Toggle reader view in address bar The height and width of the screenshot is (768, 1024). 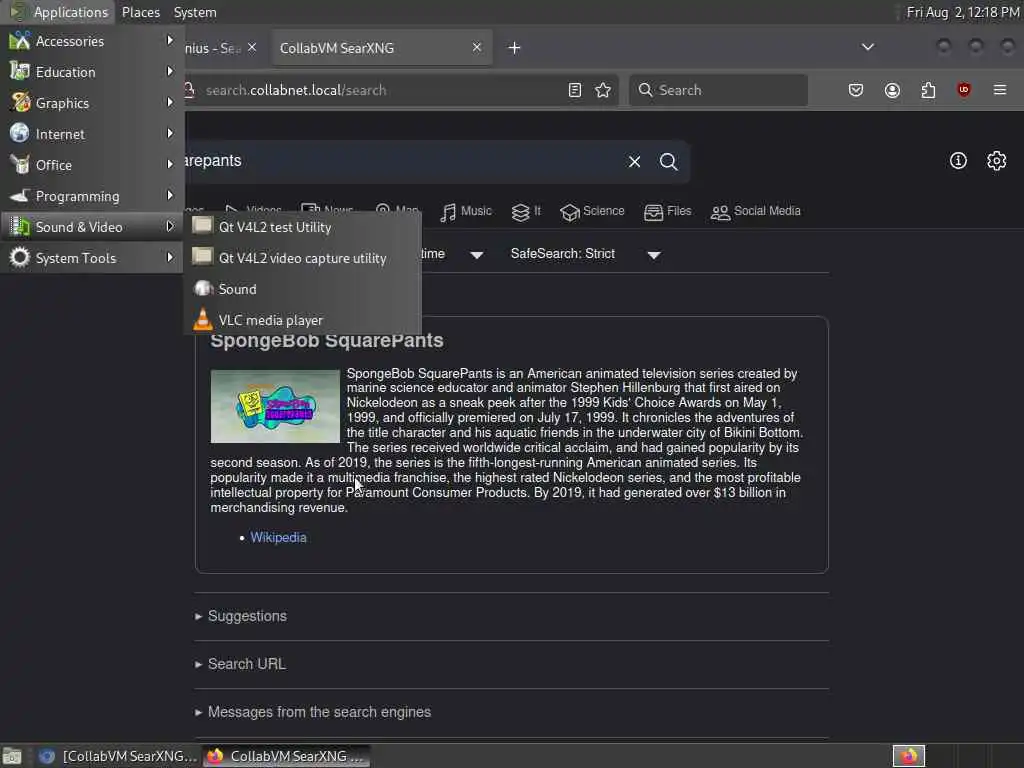click(x=574, y=90)
